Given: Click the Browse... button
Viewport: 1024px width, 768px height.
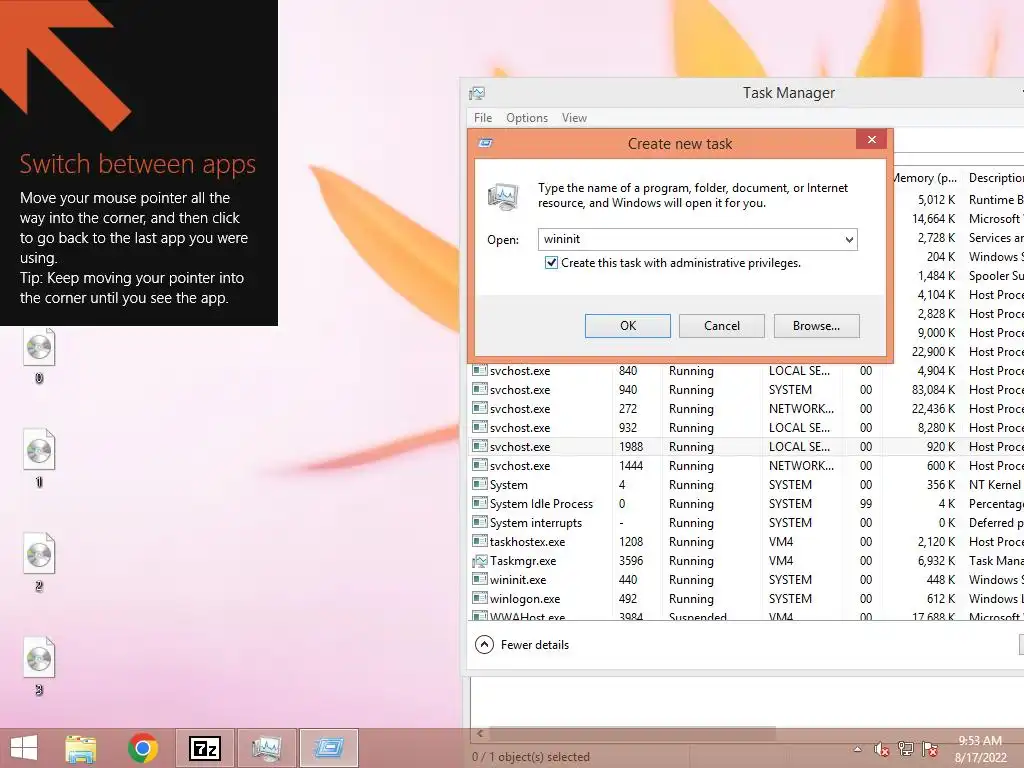Looking at the screenshot, I should tap(816, 326).
